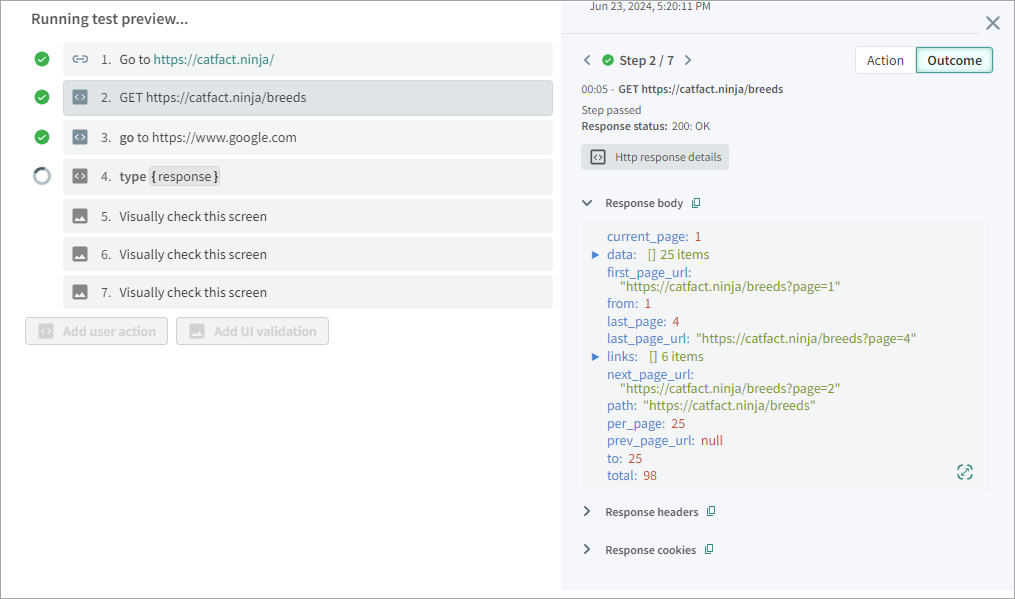The height and width of the screenshot is (599, 1015).
Task: Expand the Response headers section
Action: [x=587, y=512]
